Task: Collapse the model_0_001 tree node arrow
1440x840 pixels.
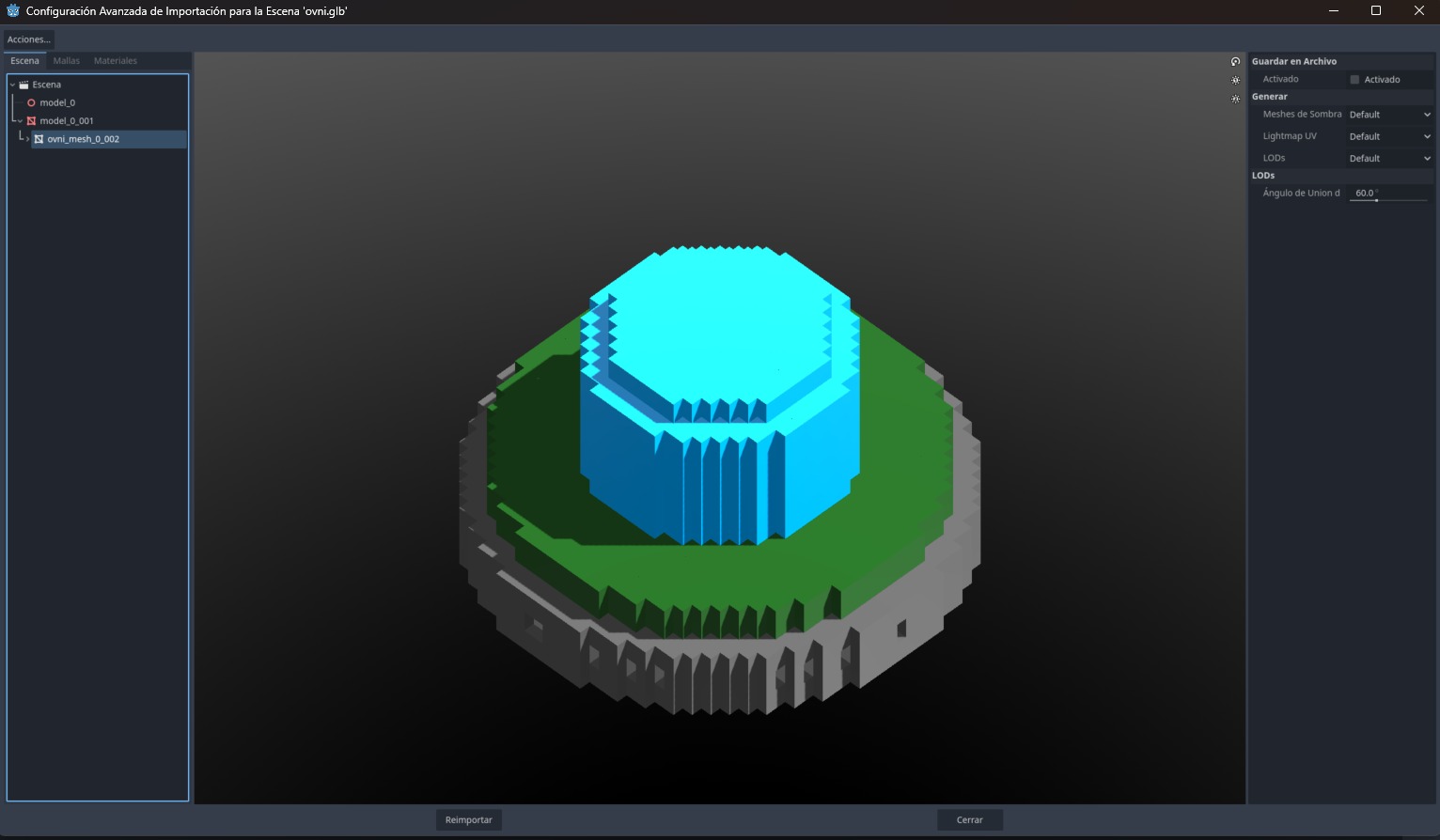Action: 20,121
